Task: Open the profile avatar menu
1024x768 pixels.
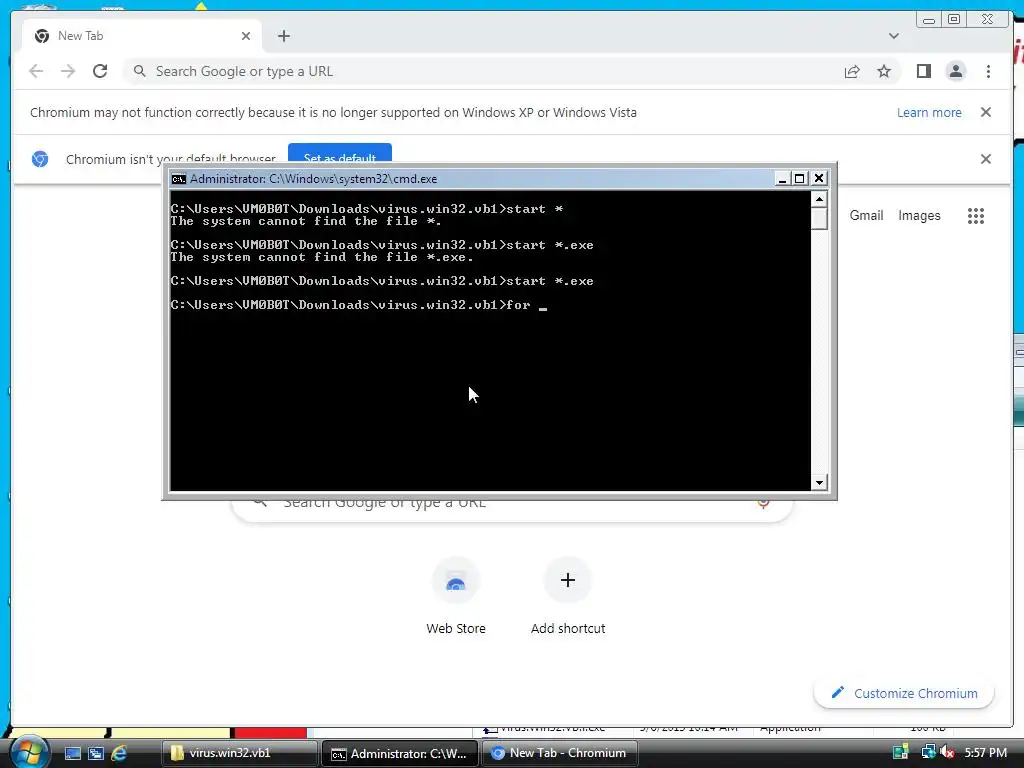Action: (955, 71)
